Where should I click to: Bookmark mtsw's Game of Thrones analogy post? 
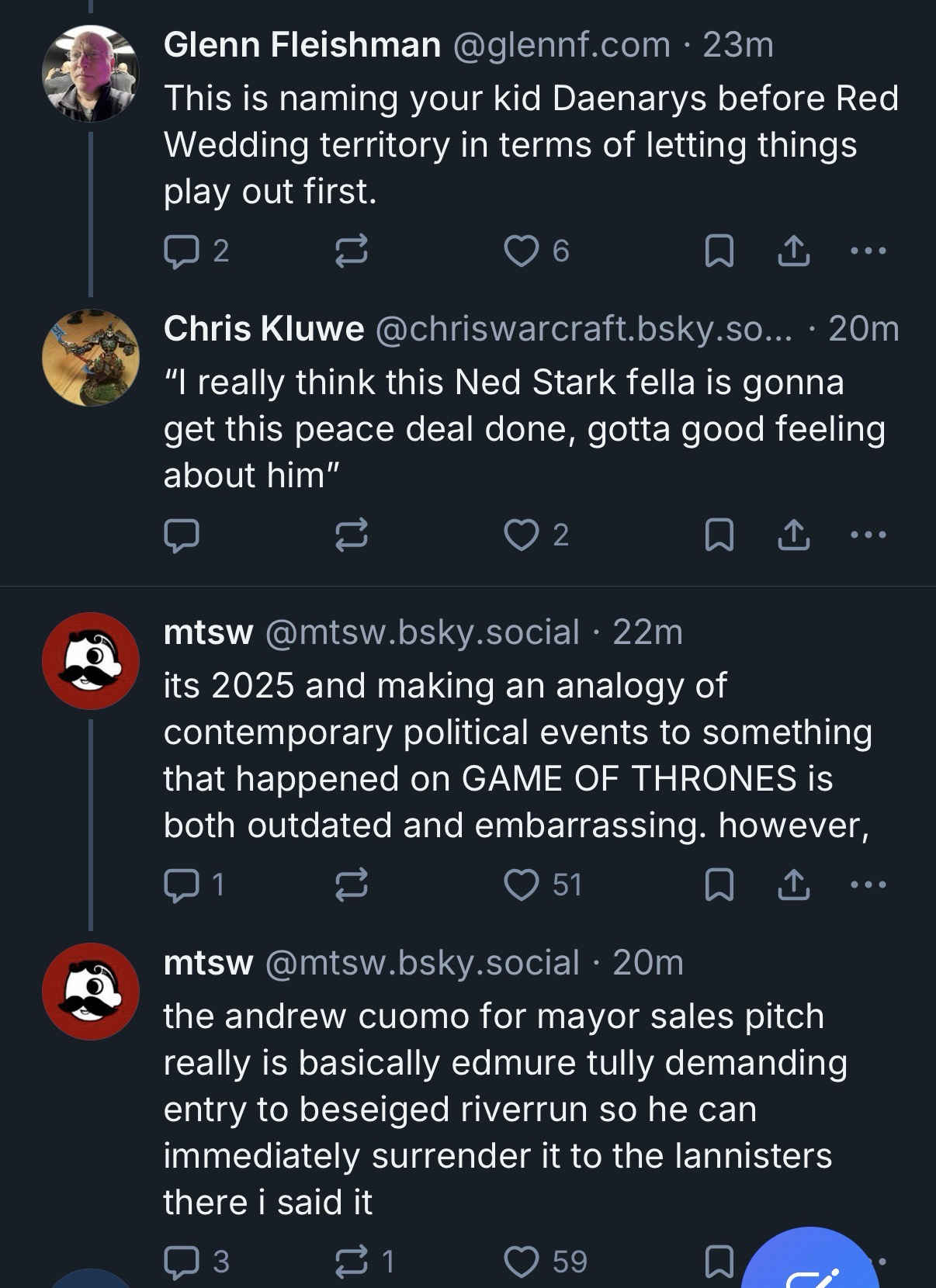[x=719, y=885]
